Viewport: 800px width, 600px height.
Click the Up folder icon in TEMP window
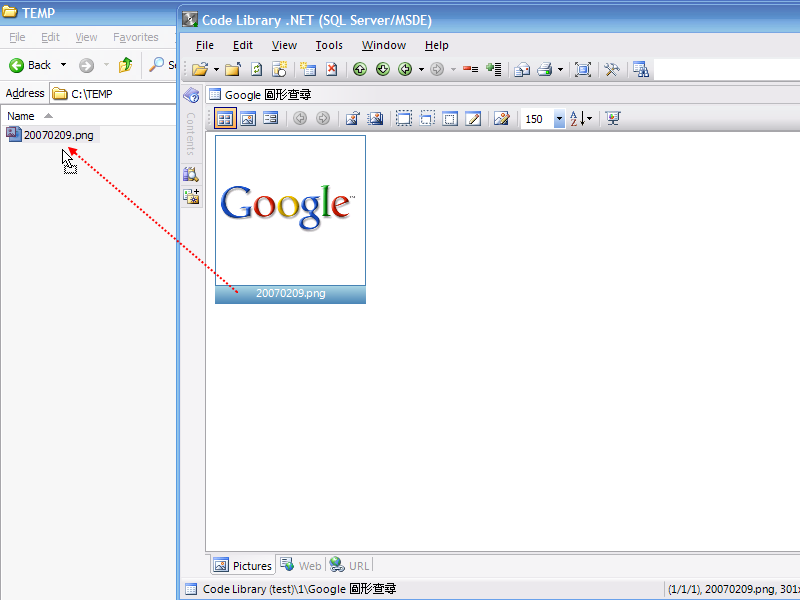pos(126,65)
